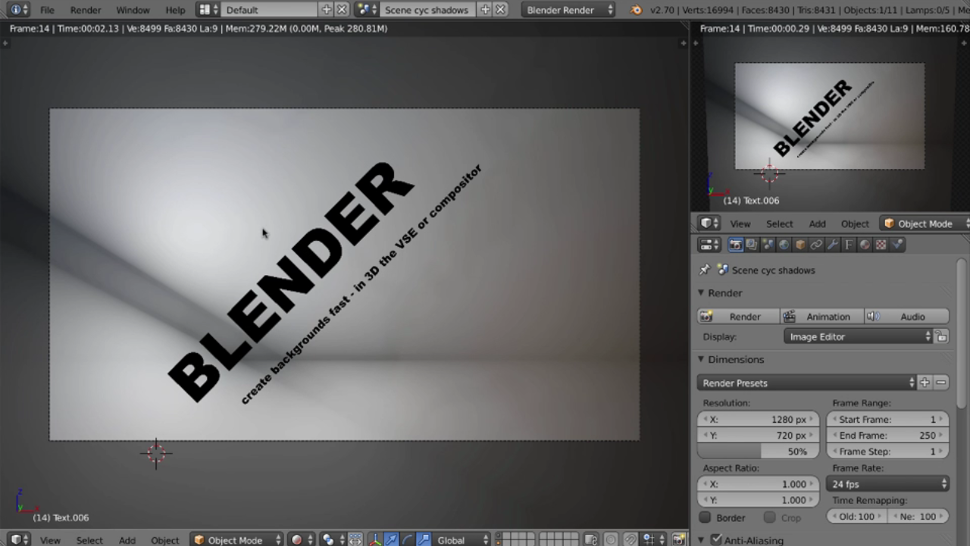Toggle the Border checkbox

pyautogui.click(x=705, y=517)
